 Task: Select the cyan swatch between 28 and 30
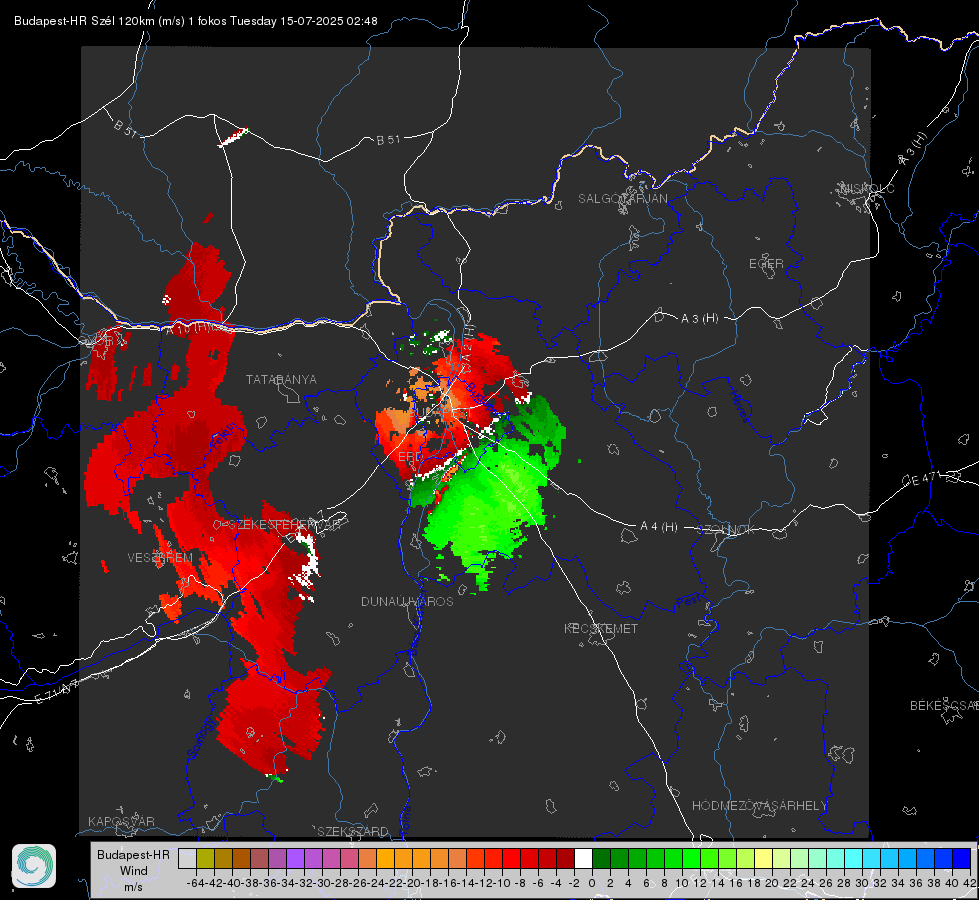(854, 858)
